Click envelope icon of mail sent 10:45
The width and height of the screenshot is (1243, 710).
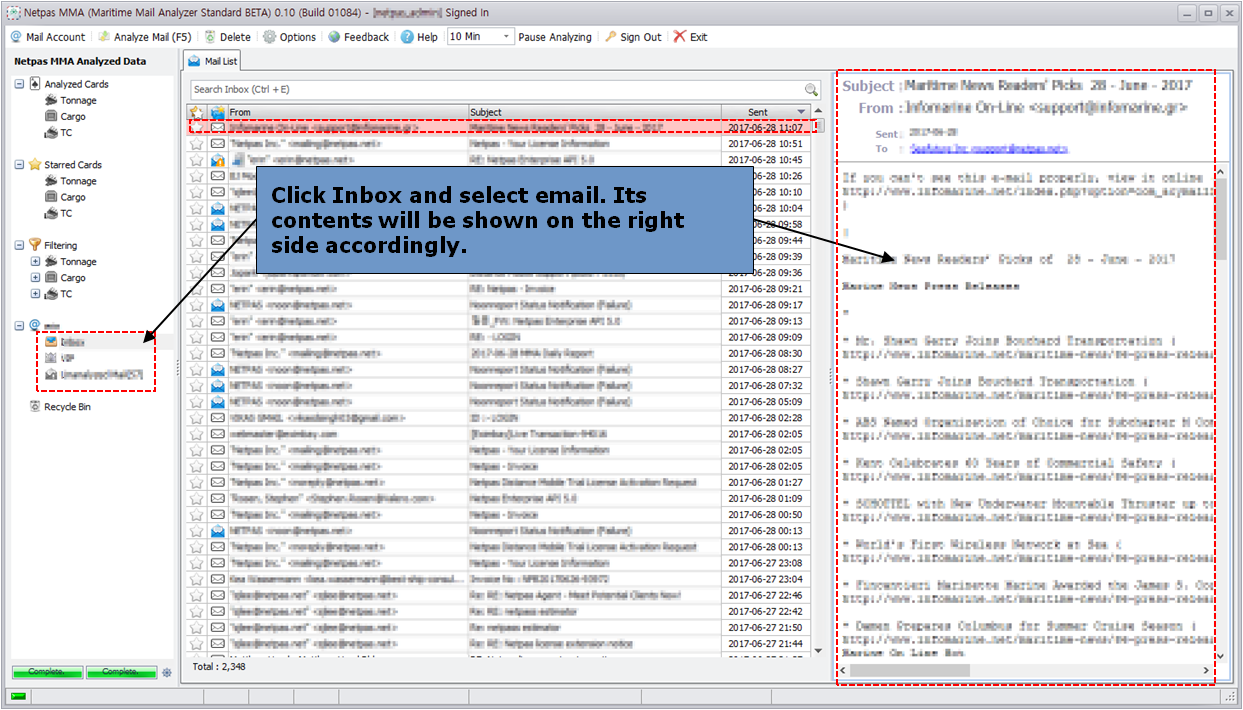coord(217,160)
